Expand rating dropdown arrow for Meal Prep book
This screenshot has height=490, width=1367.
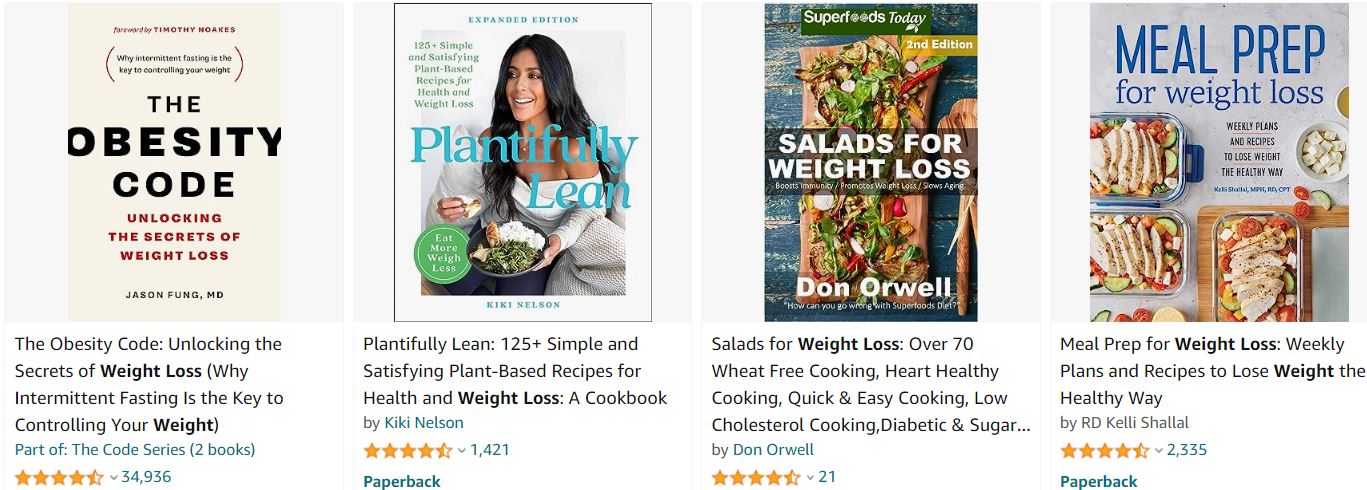tap(1159, 451)
